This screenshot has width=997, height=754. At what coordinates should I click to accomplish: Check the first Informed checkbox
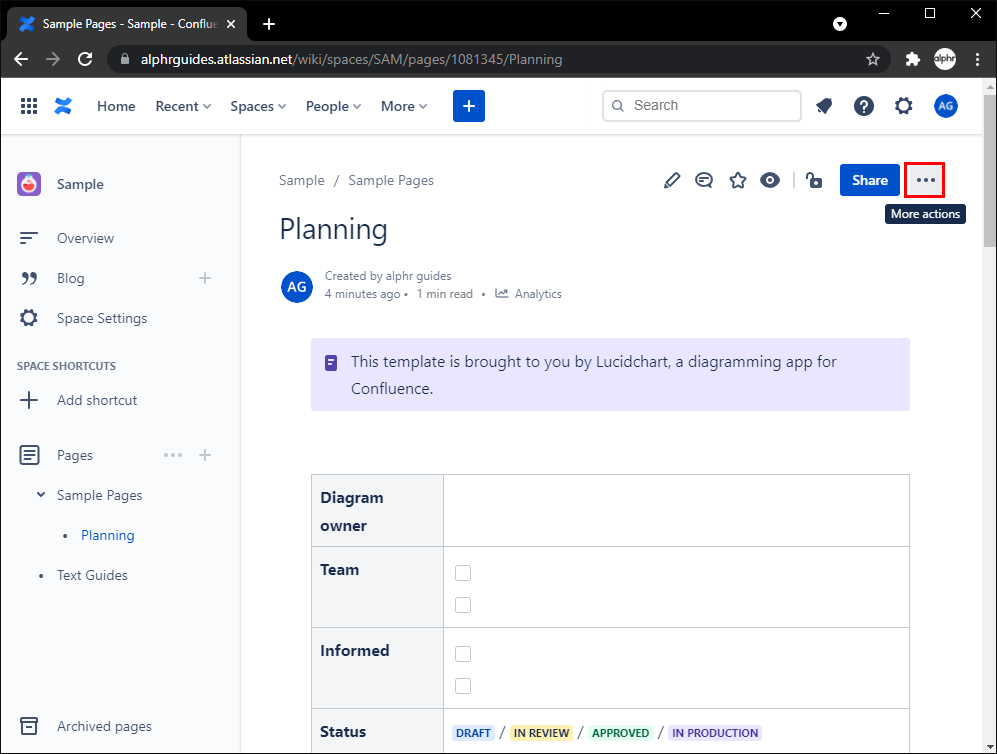click(x=463, y=654)
